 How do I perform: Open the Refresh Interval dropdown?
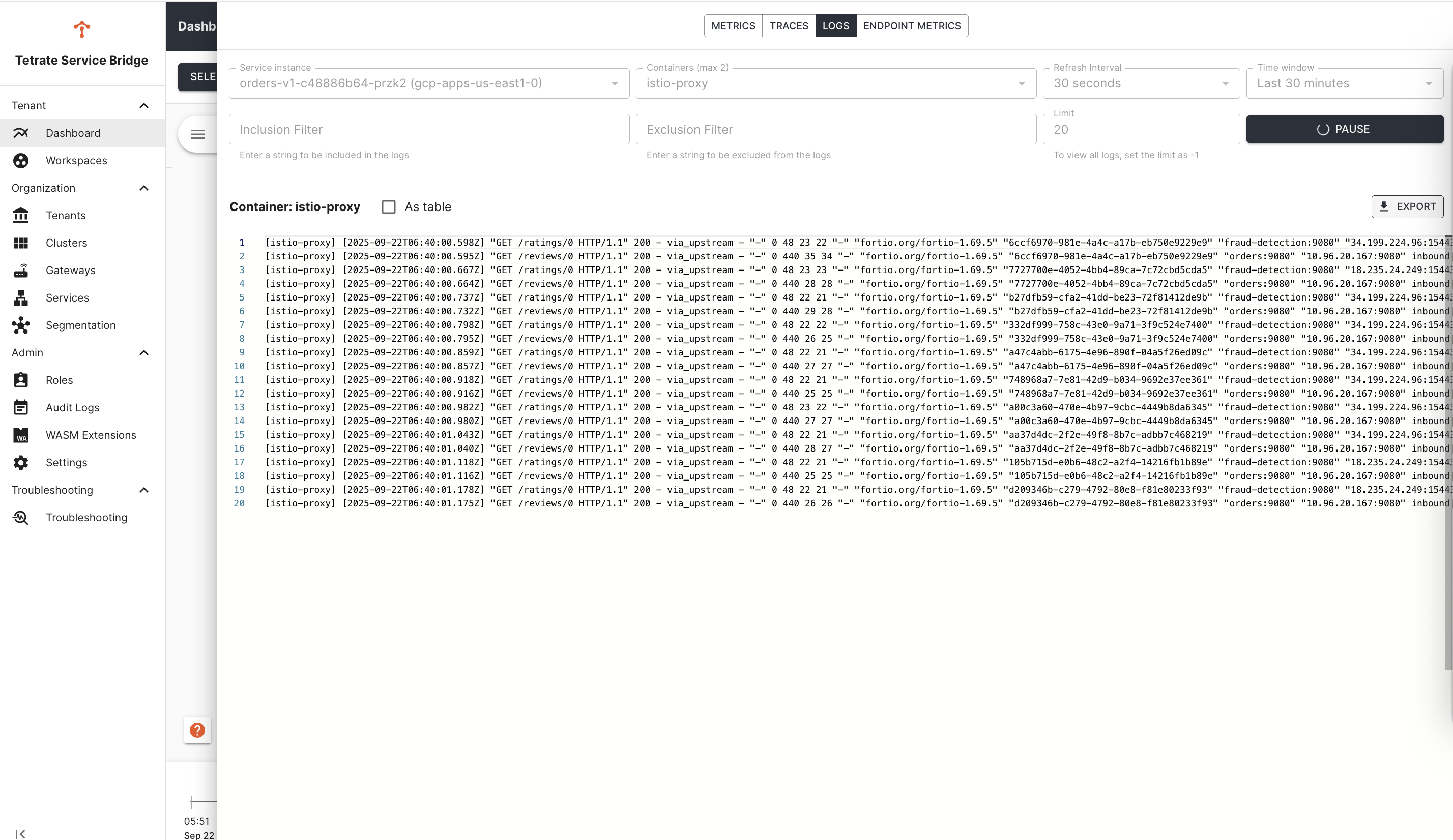click(x=1141, y=83)
